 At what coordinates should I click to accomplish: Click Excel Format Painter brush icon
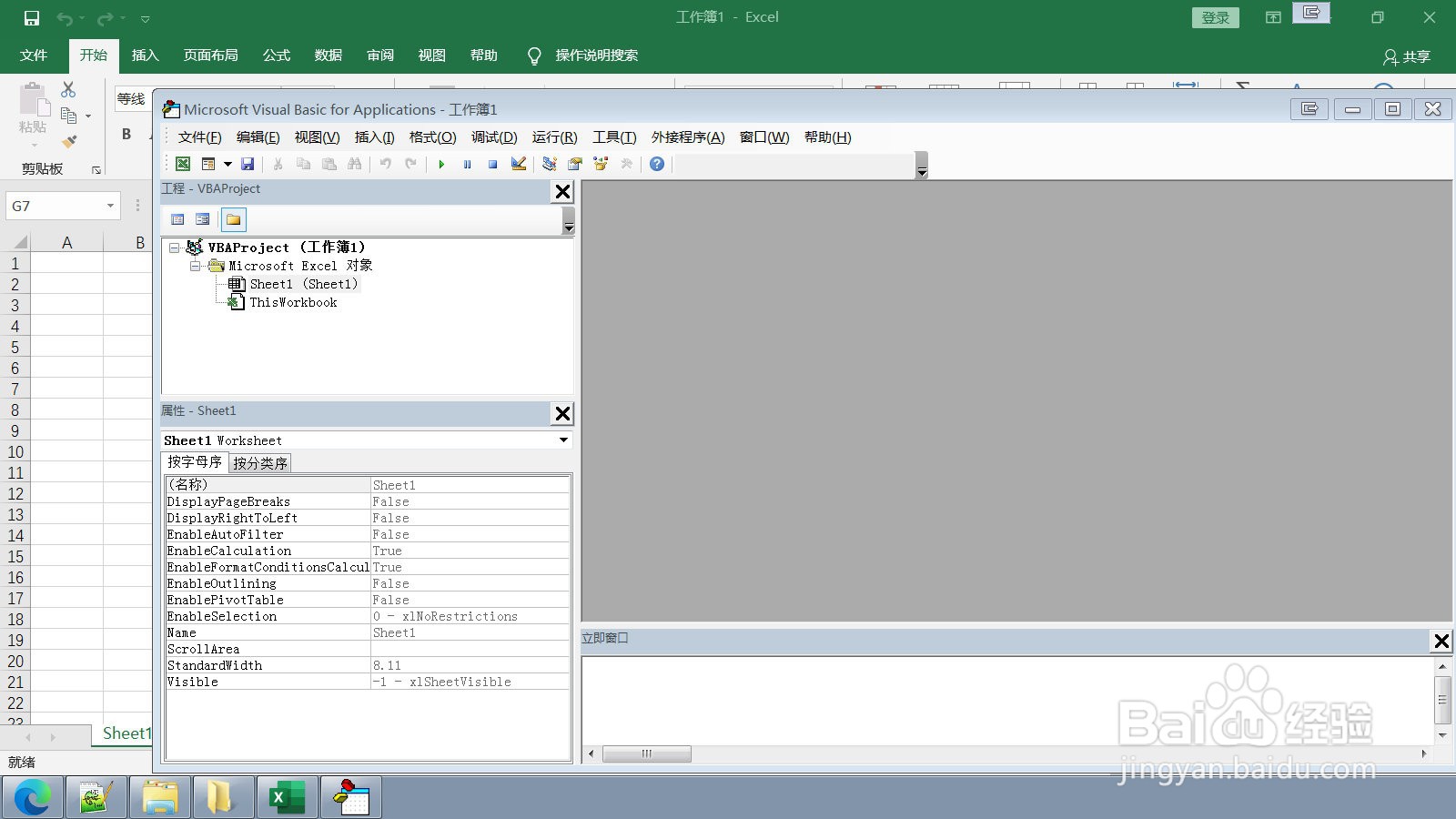[69, 141]
